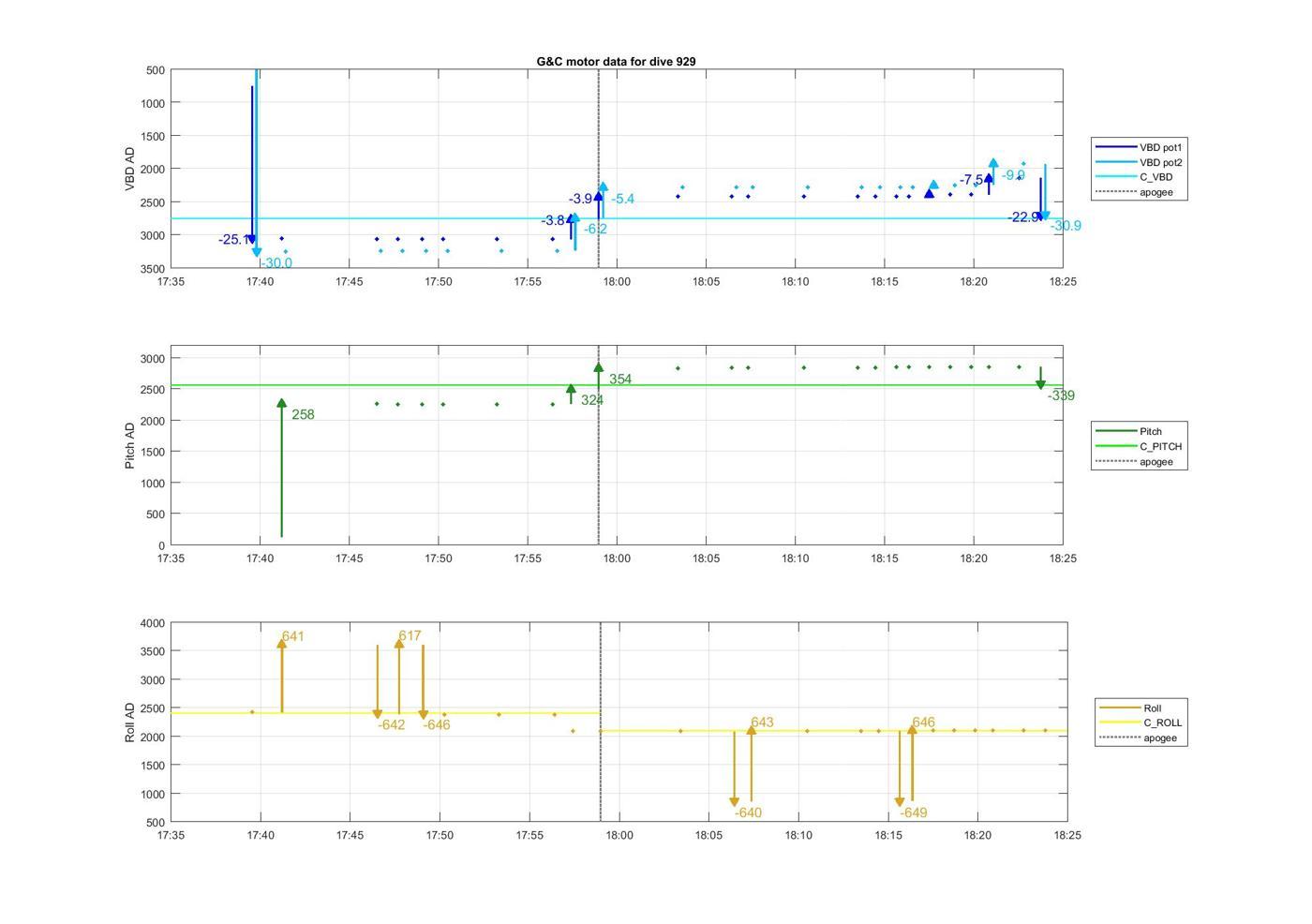1312x924 pixels.
Task: Click the '-6.2' VBD annotation
Action: (596, 230)
